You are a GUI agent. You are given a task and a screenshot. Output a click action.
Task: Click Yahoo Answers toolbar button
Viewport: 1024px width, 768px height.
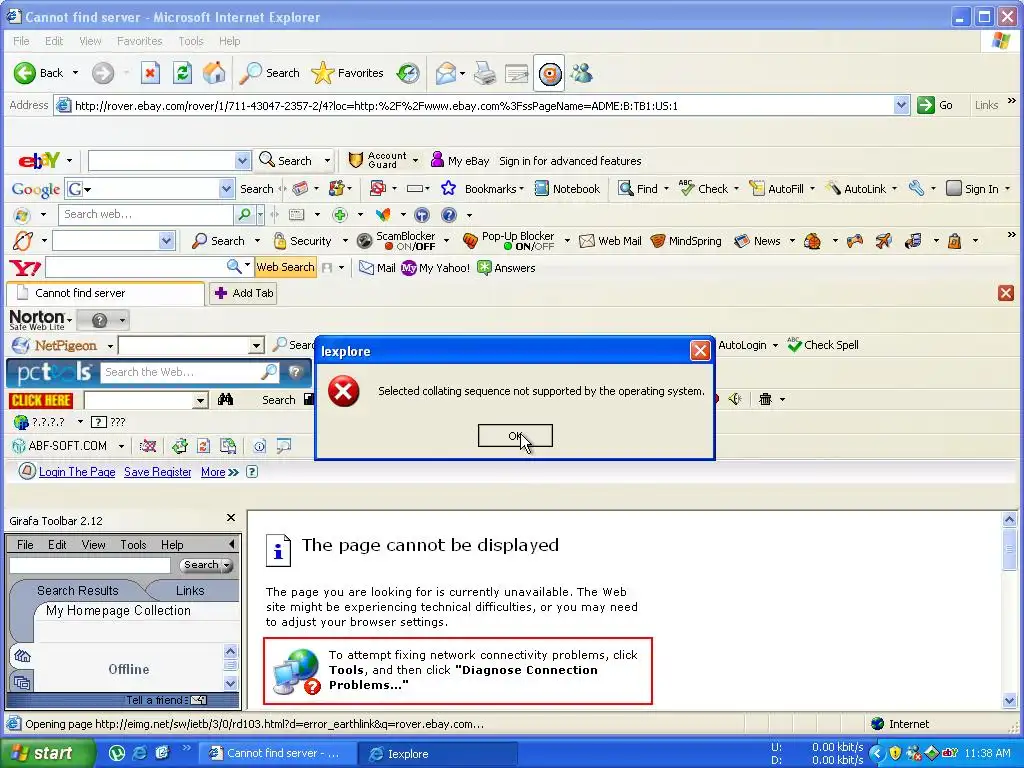click(506, 268)
